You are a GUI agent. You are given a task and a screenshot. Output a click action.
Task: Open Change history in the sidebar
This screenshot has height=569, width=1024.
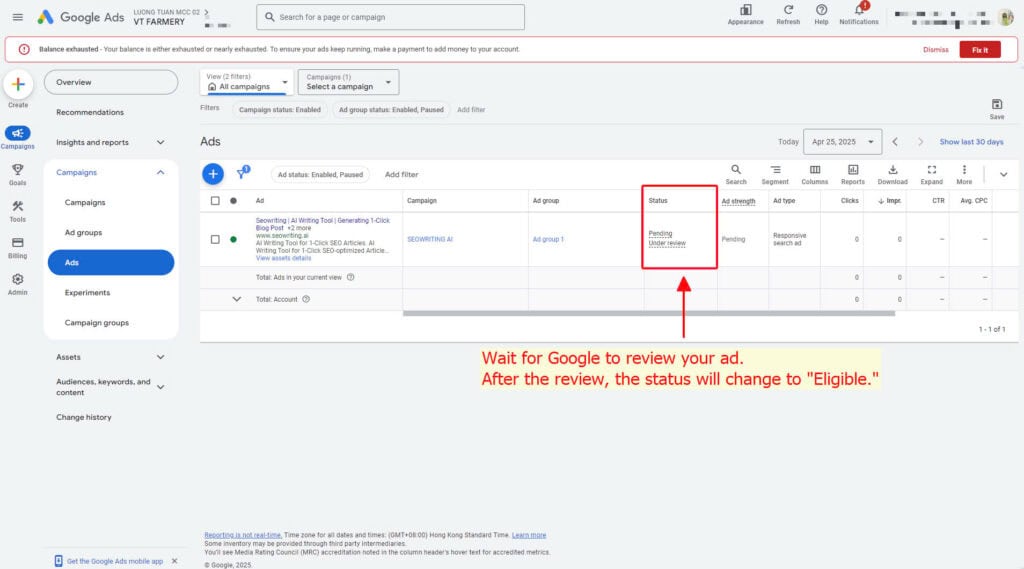click(84, 417)
